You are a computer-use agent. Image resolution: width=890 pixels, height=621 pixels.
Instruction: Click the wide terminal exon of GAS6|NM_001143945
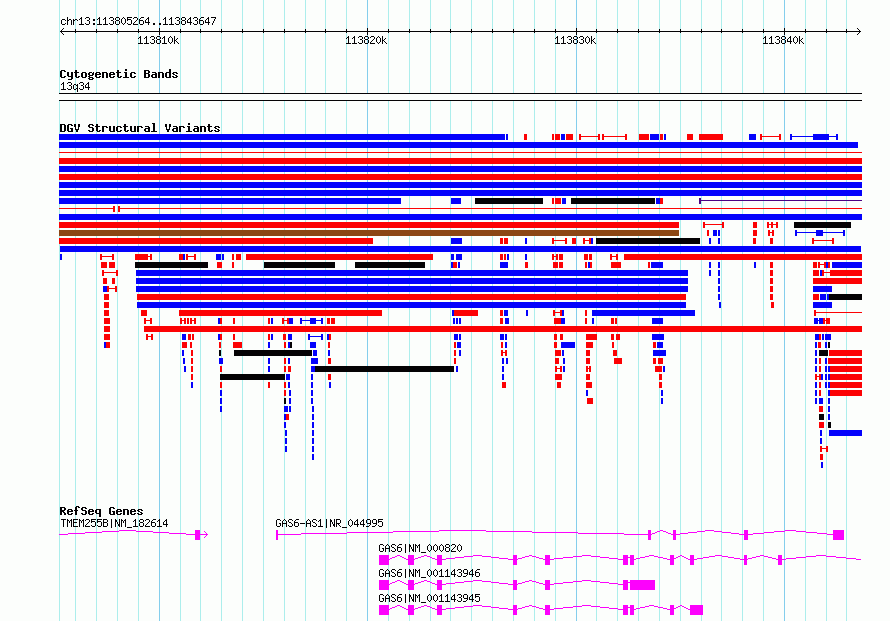(x=696, y=610)
